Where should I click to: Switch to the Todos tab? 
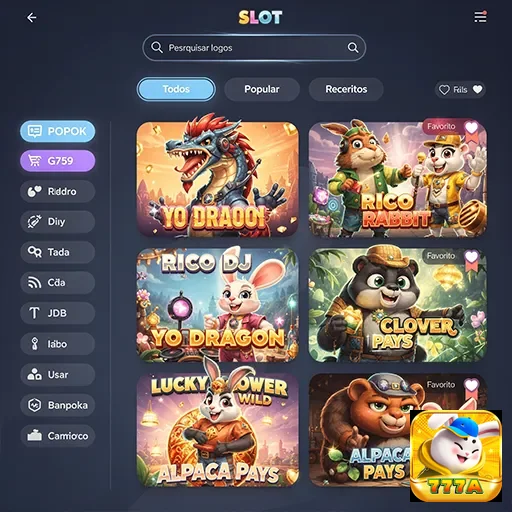coord(176,89)
